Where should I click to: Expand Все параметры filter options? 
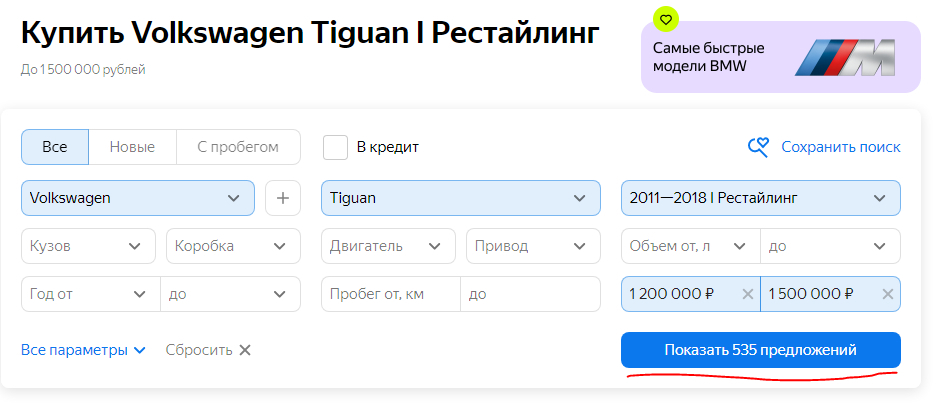coord(83,350)
